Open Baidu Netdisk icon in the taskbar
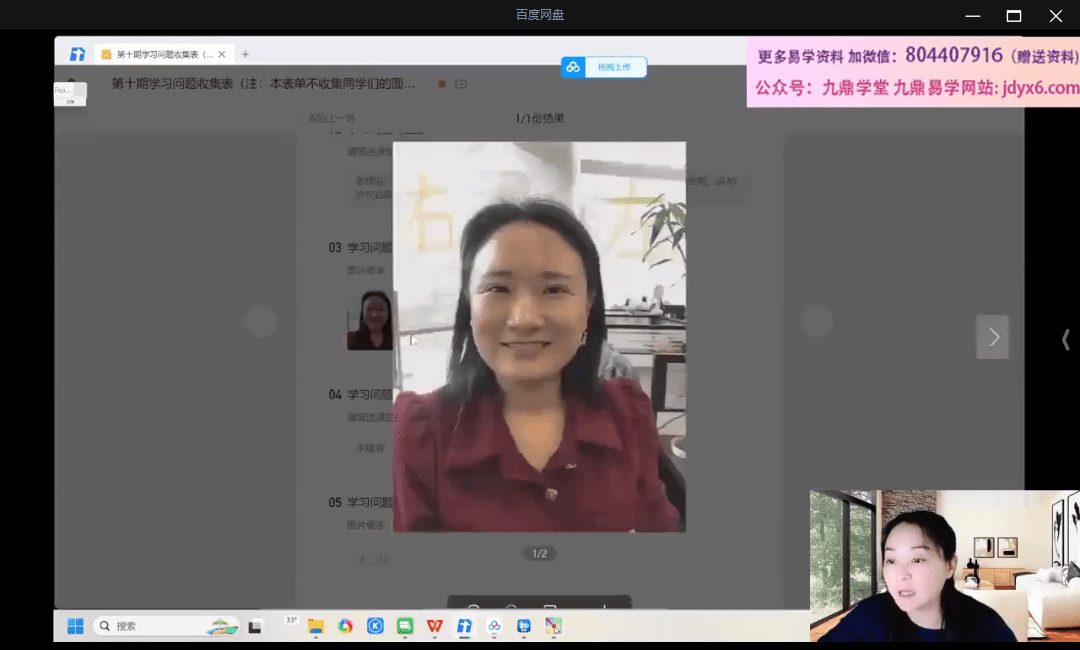 click(494, 626)
